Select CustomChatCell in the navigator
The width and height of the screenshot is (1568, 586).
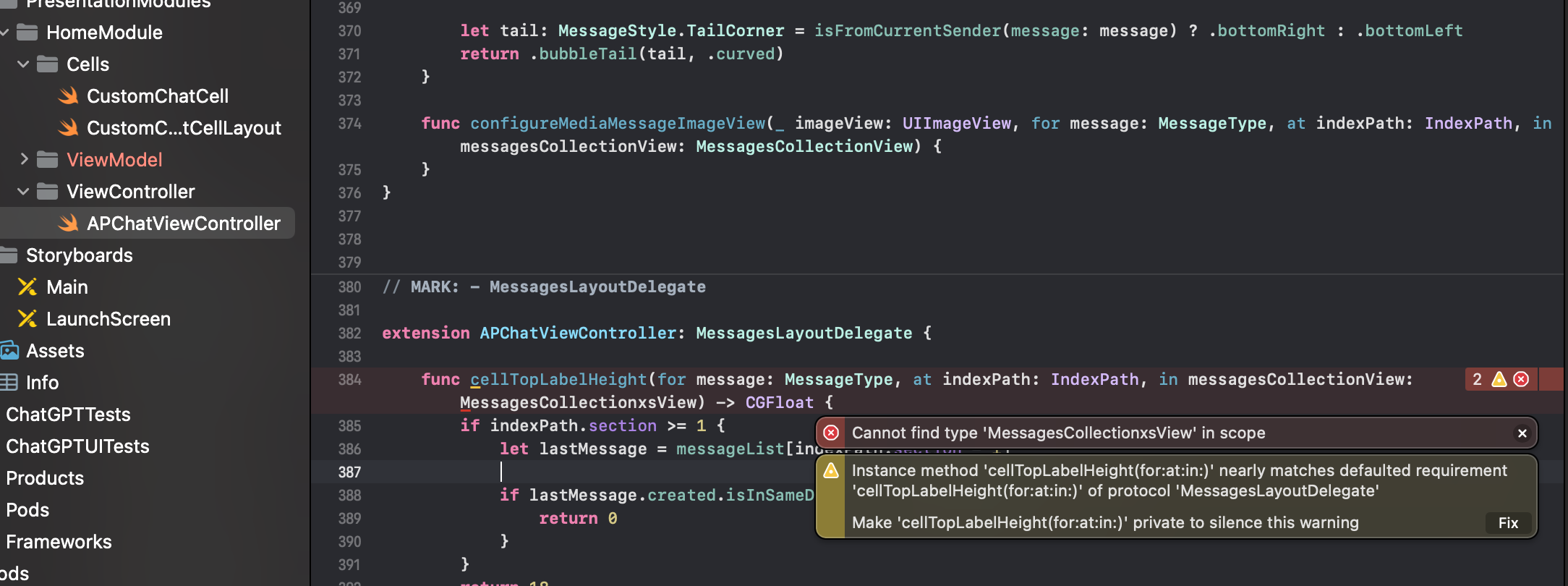pos(158,96)
